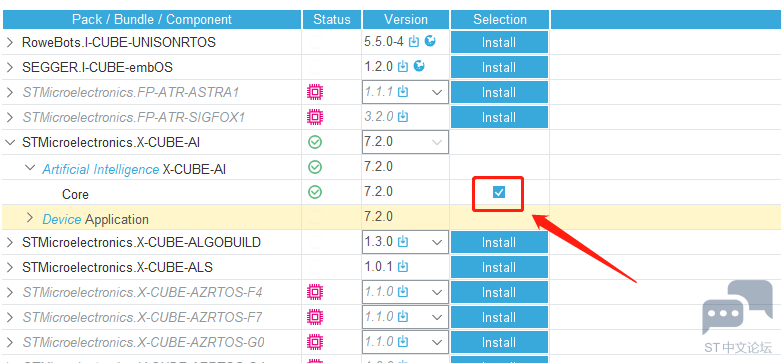
Task: Click the pink chip icon for X-CUBE-AZRTOS-F4
Action: [315, 292]
